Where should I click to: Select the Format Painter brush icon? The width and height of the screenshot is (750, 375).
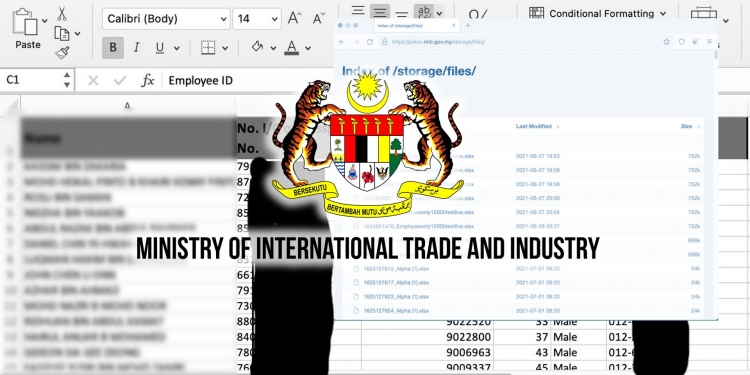click(x=62, y=52)
